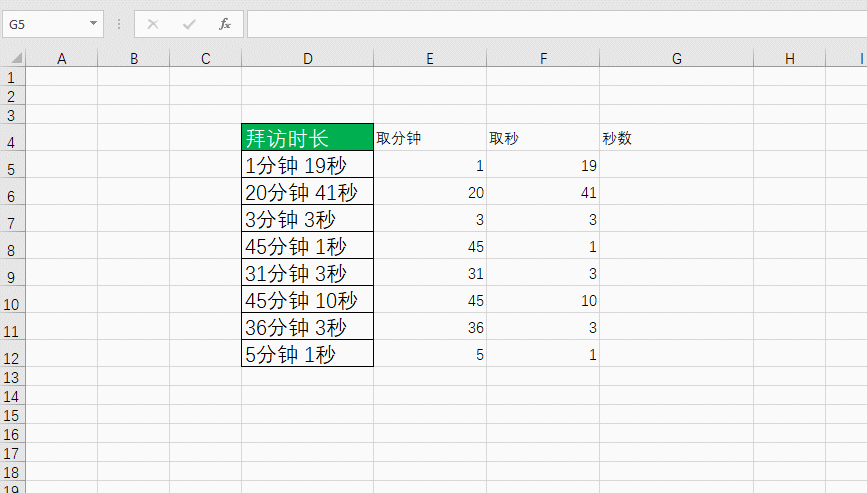Screen dimensions: 867x493
Task: Click the 取分钟 header cell
Action: pyautogui.click(x=430, y=138)
